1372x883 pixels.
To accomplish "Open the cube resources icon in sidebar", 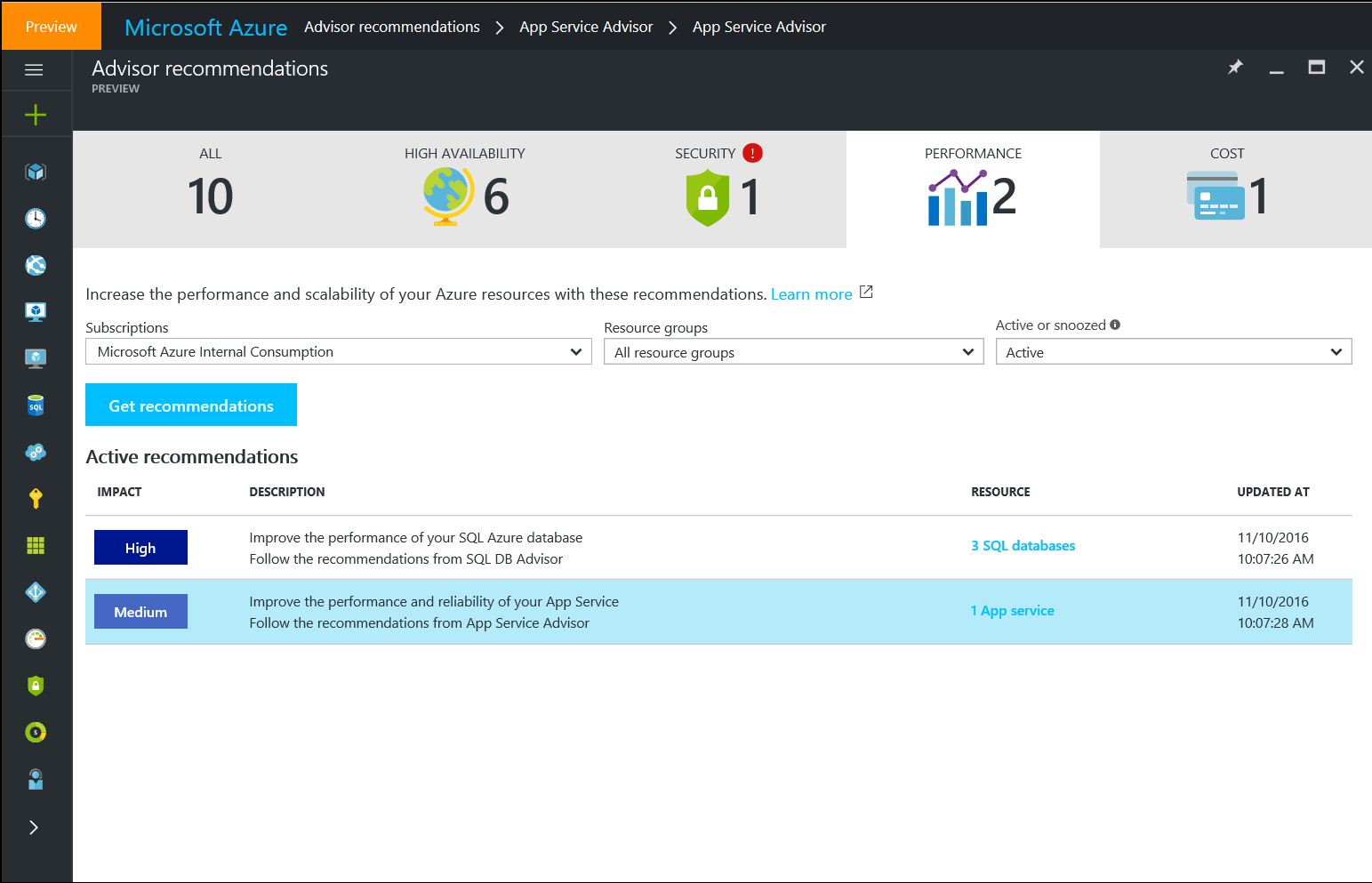I will click(36, 172).
